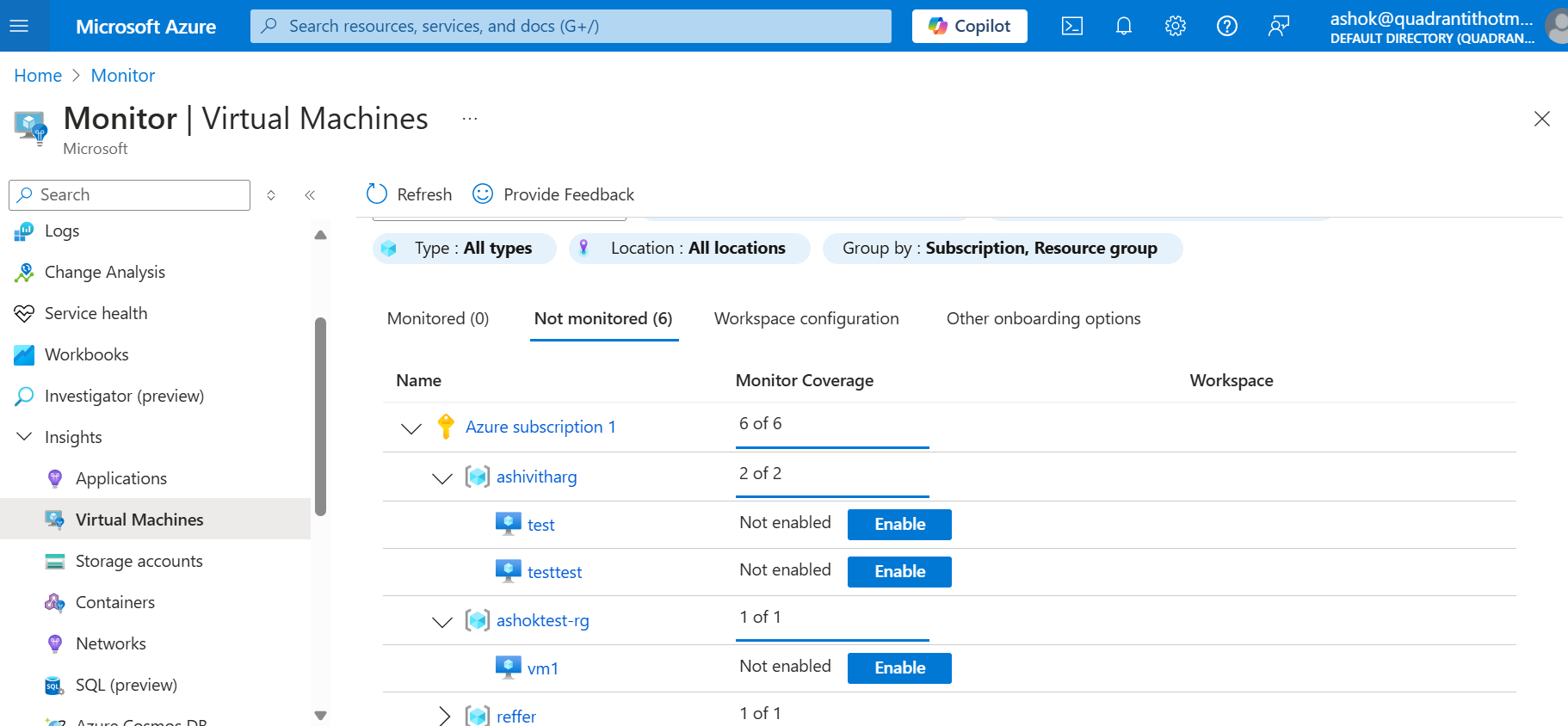The width and height of the screenshot is (1568, 726).
Task: Click the VM icon next to vm1
Action: tap(509, 668)
